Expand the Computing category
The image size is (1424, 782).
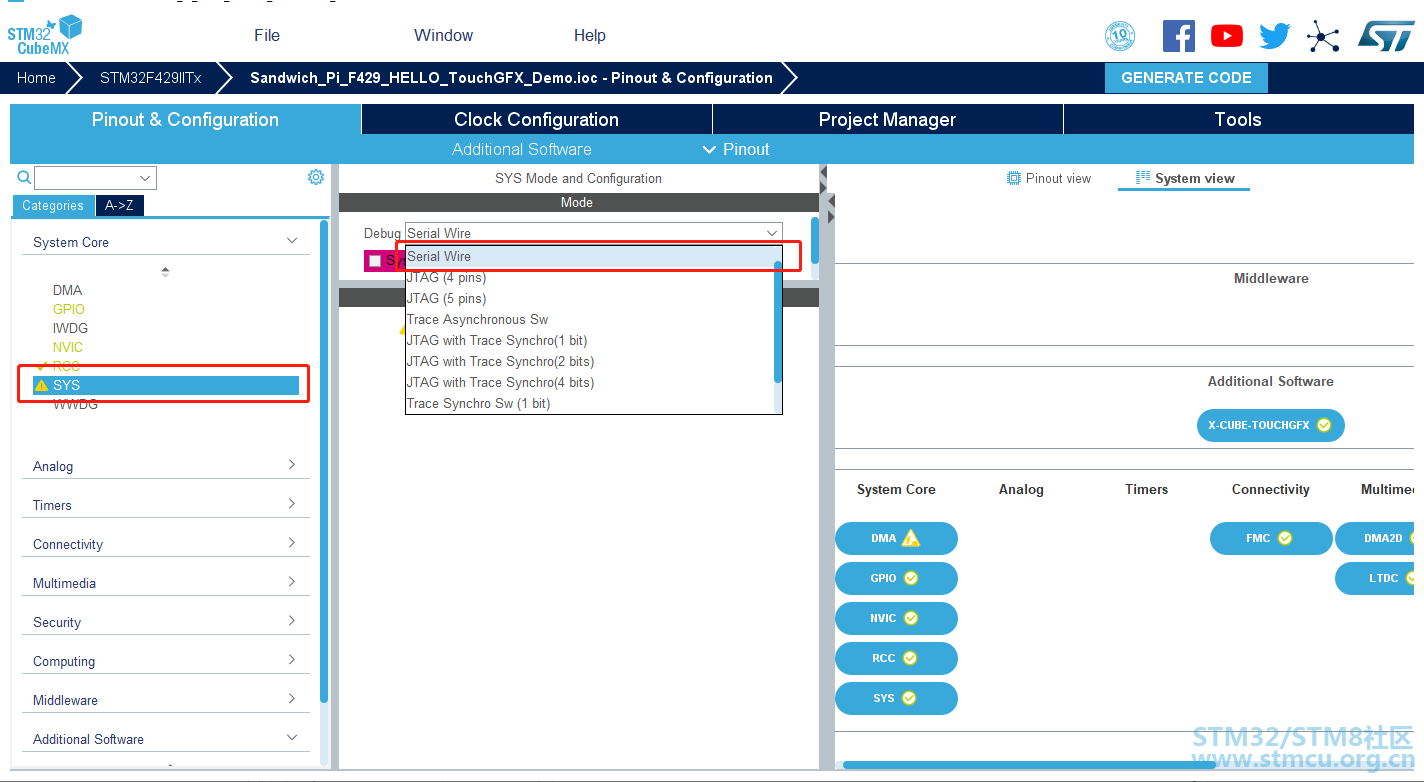(292, 660)
